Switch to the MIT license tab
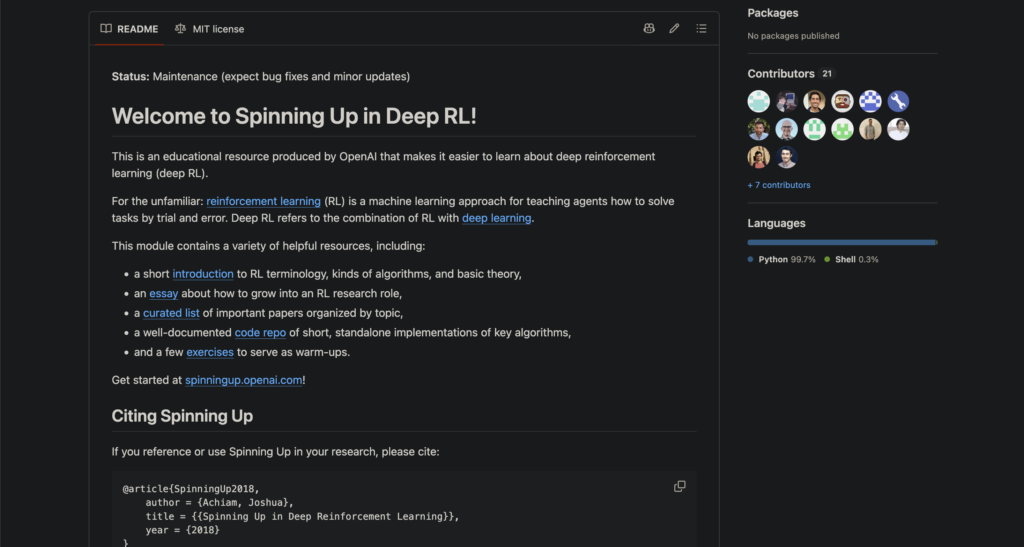1024x547 pixels. tap(210, 29)
